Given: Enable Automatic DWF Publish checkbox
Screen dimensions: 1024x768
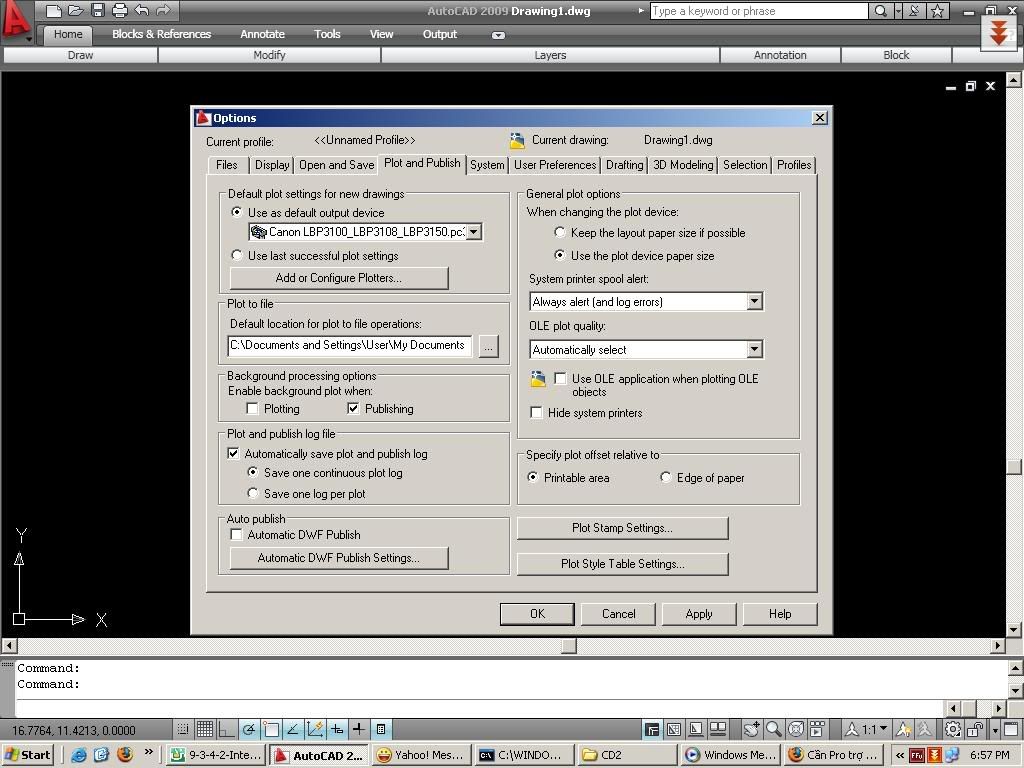Looking at the screenshot, I should [236, 535].
